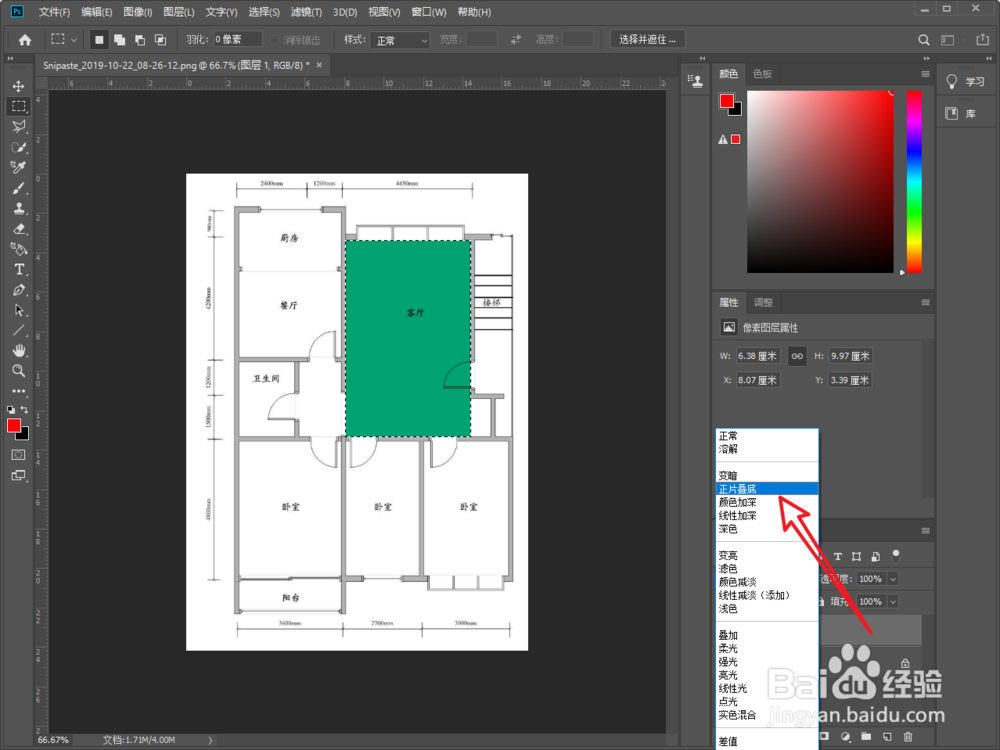
Task: Select the Brush tool
Action: coord(18,188)
